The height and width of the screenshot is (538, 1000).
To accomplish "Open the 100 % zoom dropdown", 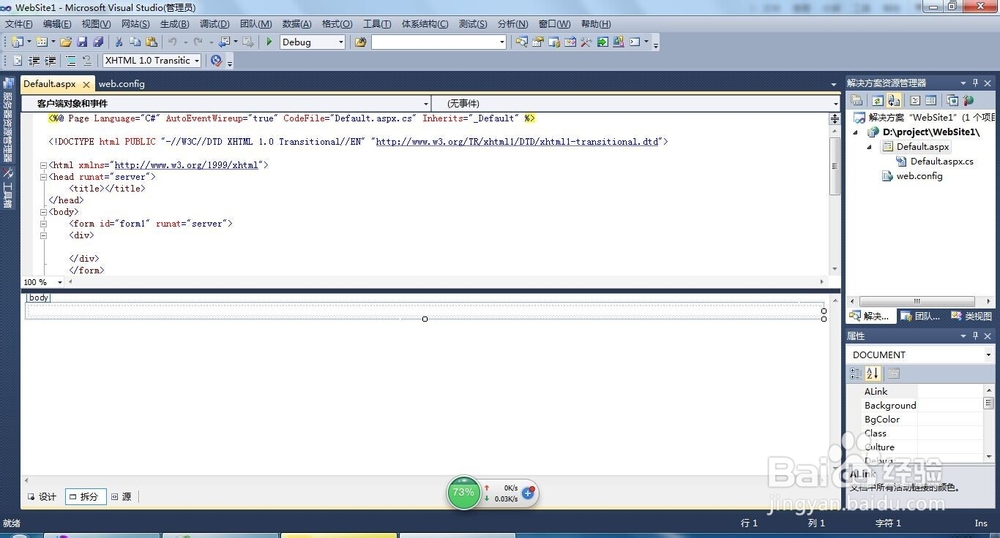I will [x=60, y=282].
